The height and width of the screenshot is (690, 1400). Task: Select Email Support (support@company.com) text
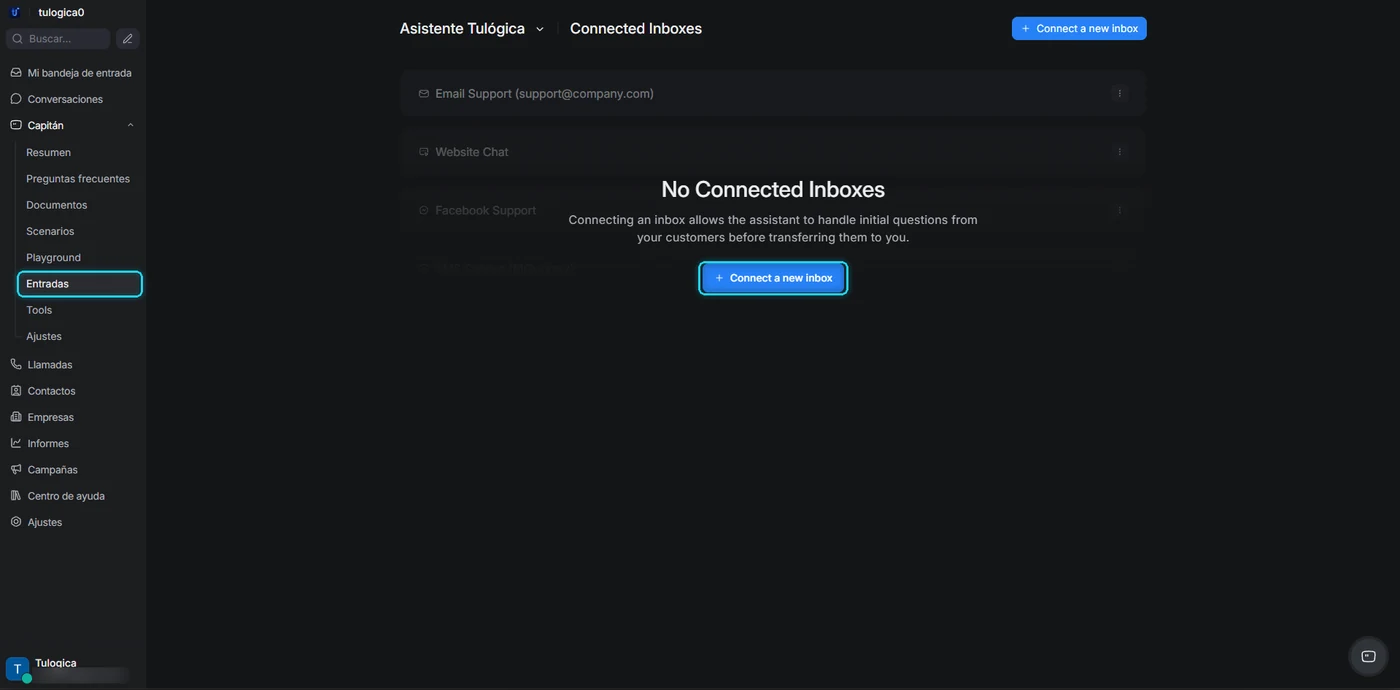[544, 94]
